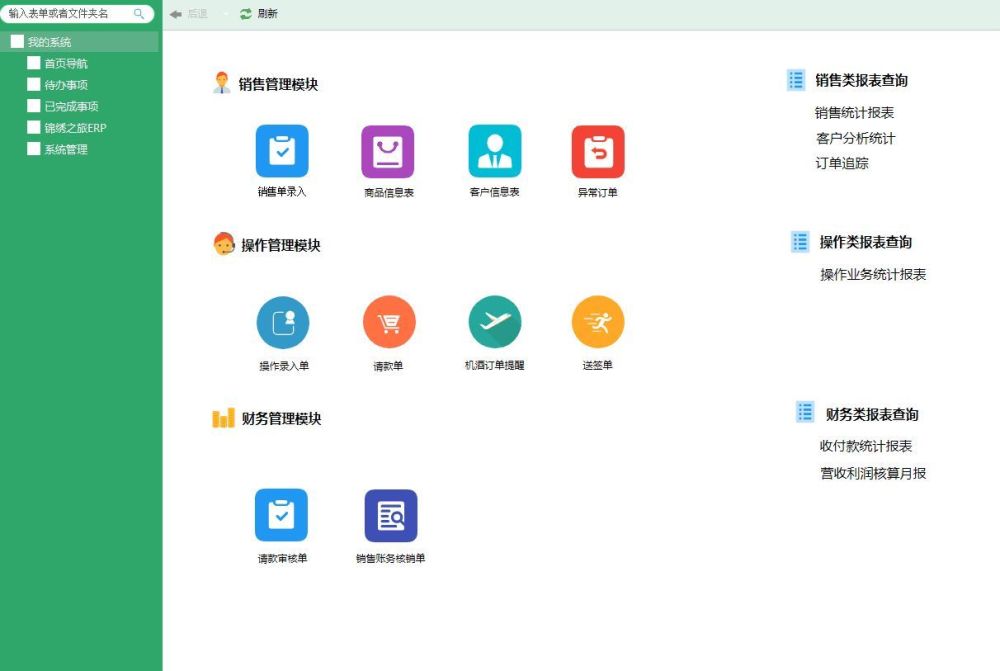Image resolution: width=1000 pixels, height=671 pixels.
Task: Open the 异常订单 red icon
Action: click(598, 152)
